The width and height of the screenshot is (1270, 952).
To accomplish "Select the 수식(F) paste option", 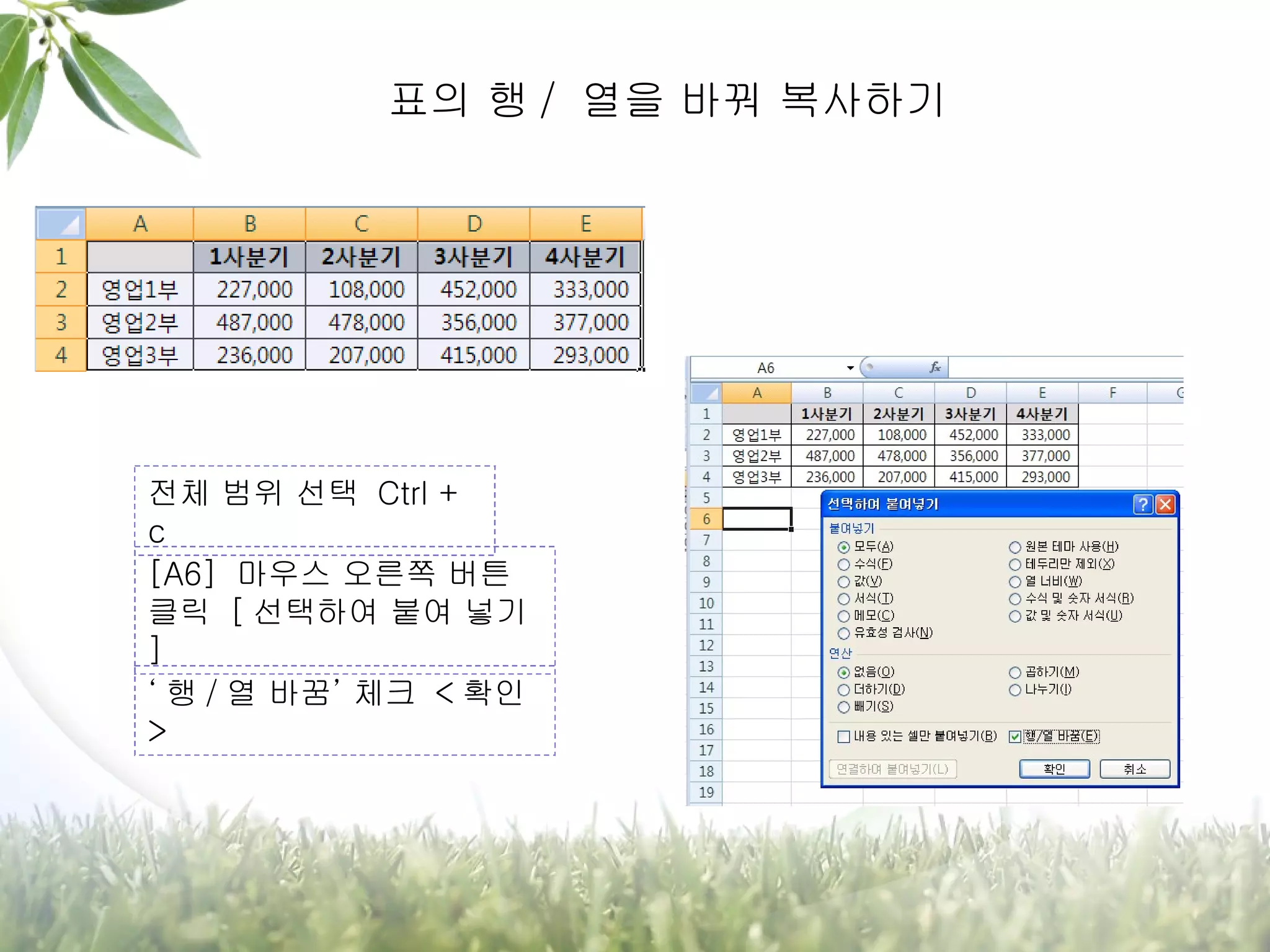I will click(x=844, y=564).
